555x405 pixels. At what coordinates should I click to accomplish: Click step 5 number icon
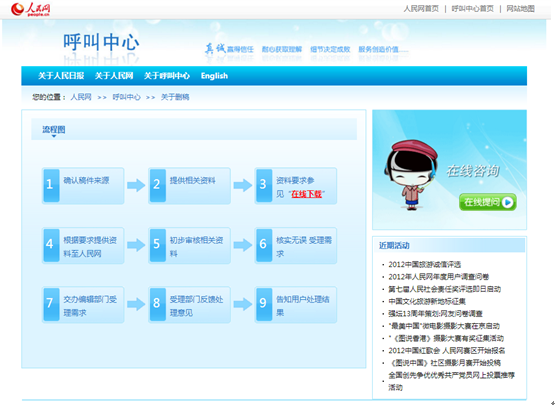point(158,245)
